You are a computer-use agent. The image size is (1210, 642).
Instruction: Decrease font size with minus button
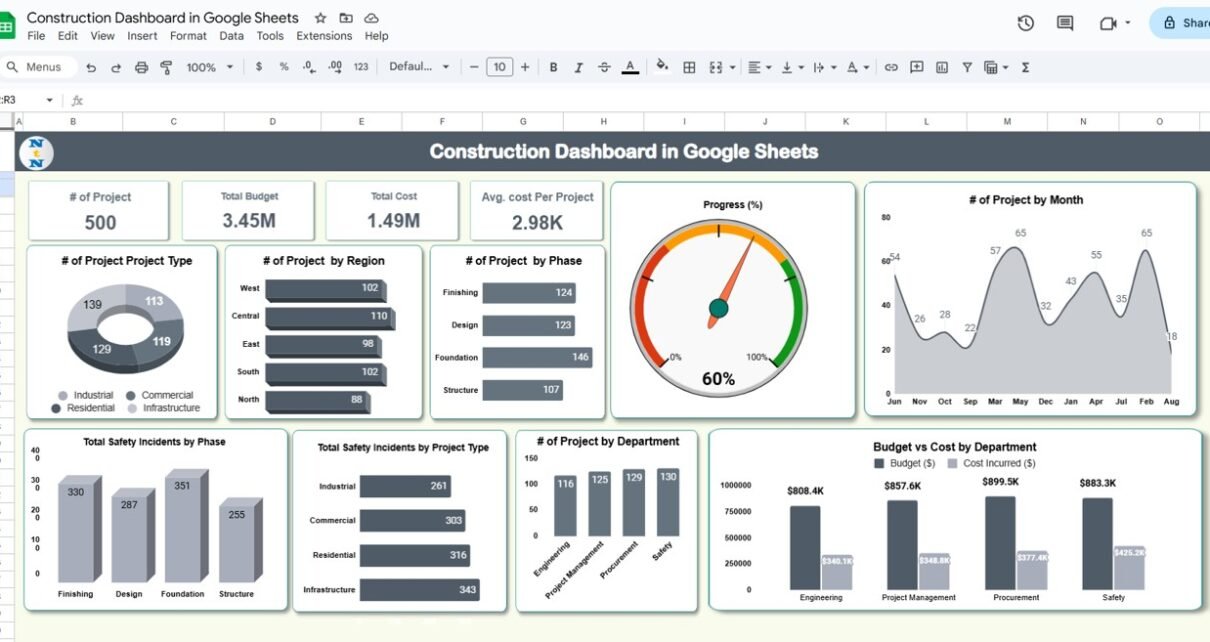pyautogui.click(x=474, y=67)
